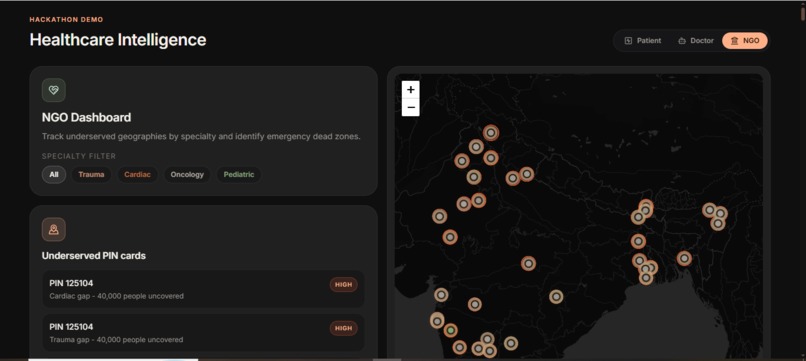Screen dimensions: 806x361
Task: Click the NGO tab's building icon
Action: click(734, 41)
